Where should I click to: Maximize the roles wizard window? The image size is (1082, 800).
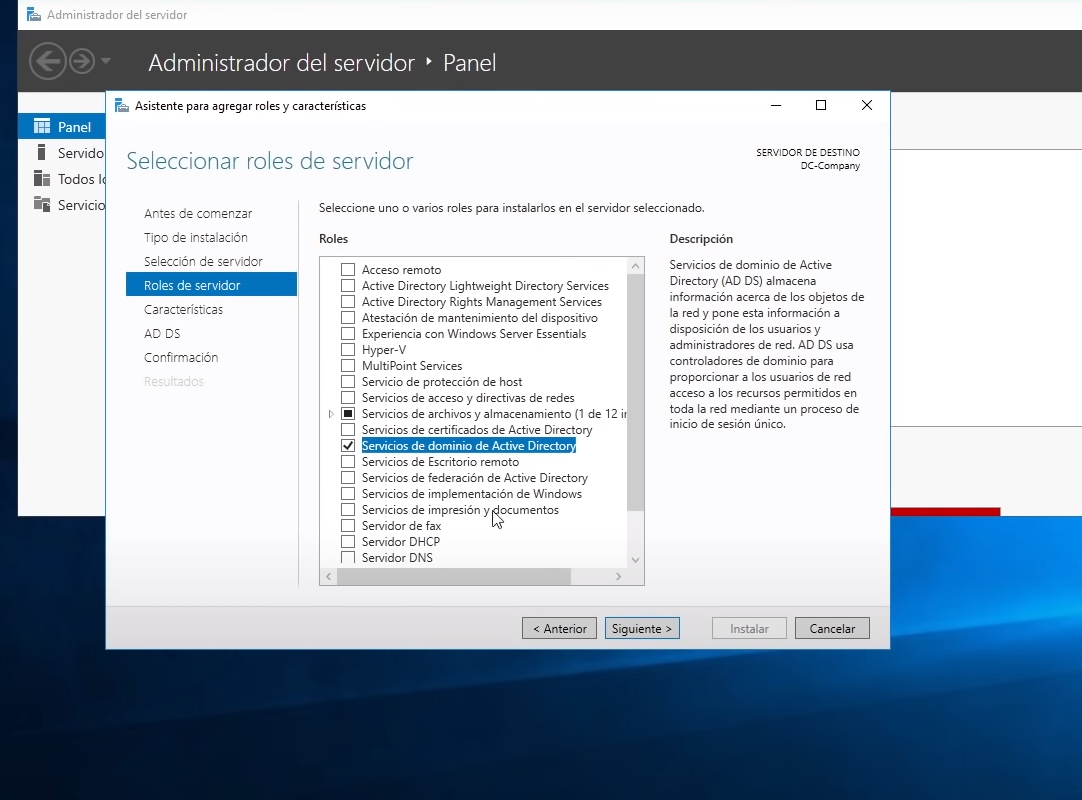tap(820, 105)
